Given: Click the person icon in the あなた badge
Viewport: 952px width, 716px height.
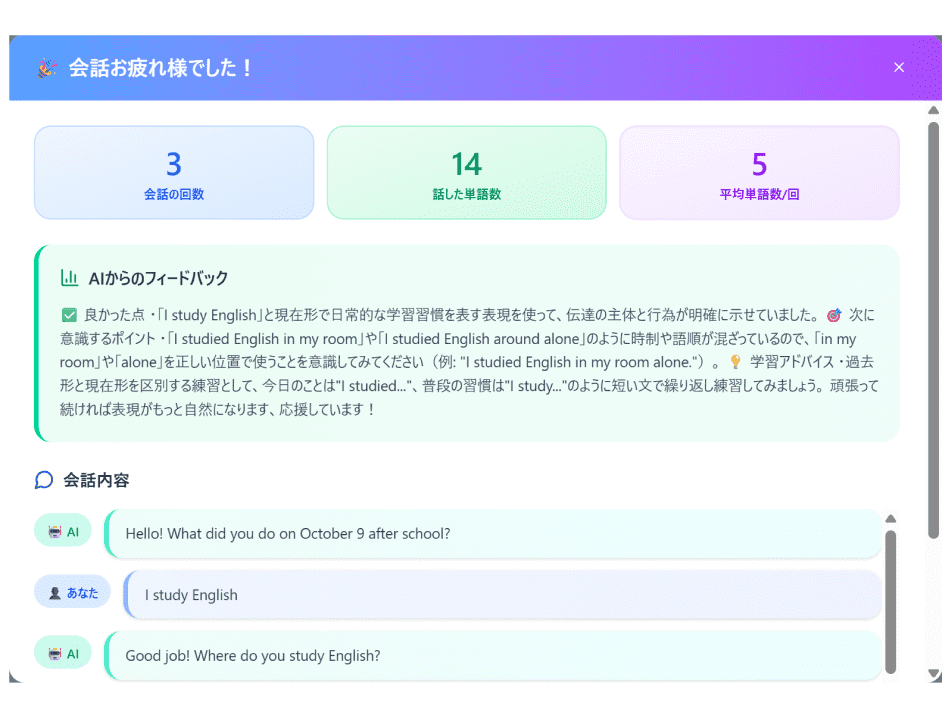Looking at the screenshot, I should coord(53,591).
